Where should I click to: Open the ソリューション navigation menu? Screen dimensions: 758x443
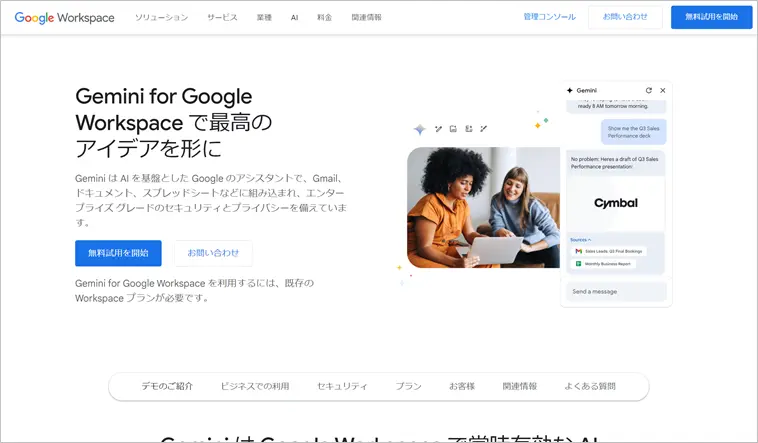[x=161, y=17]
